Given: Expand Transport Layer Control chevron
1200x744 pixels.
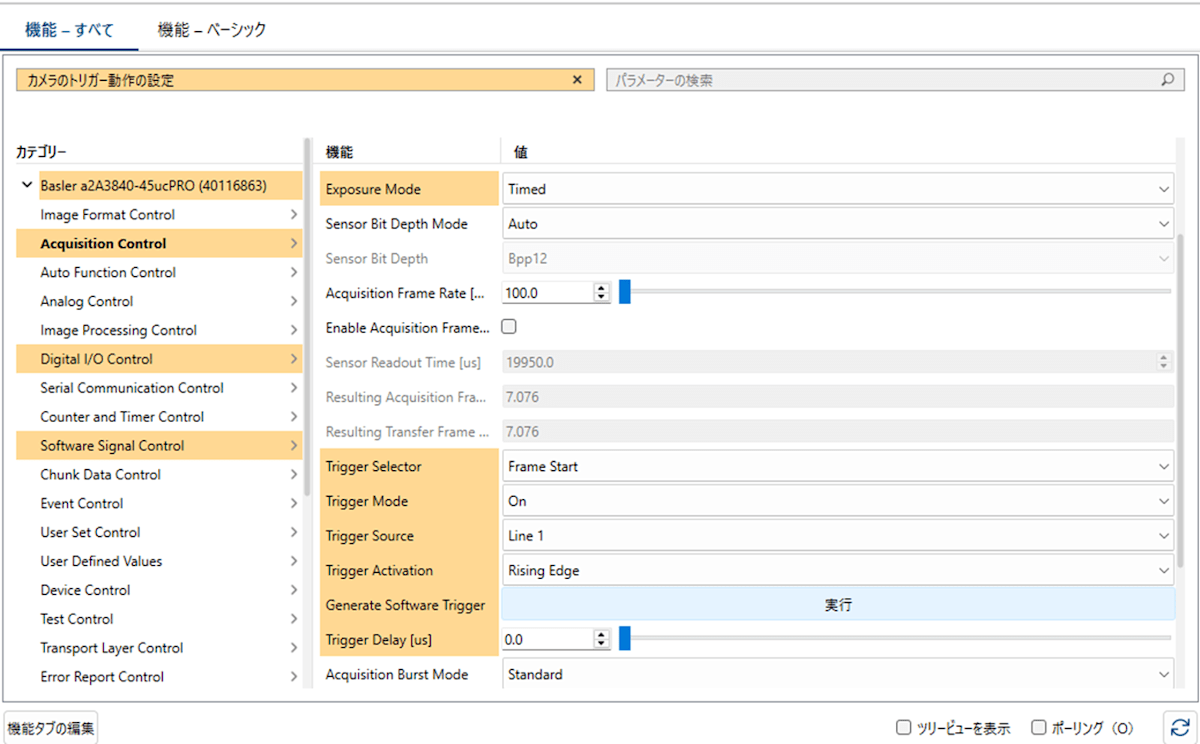Looking at the screenshot, I should [x=294, y=648].
